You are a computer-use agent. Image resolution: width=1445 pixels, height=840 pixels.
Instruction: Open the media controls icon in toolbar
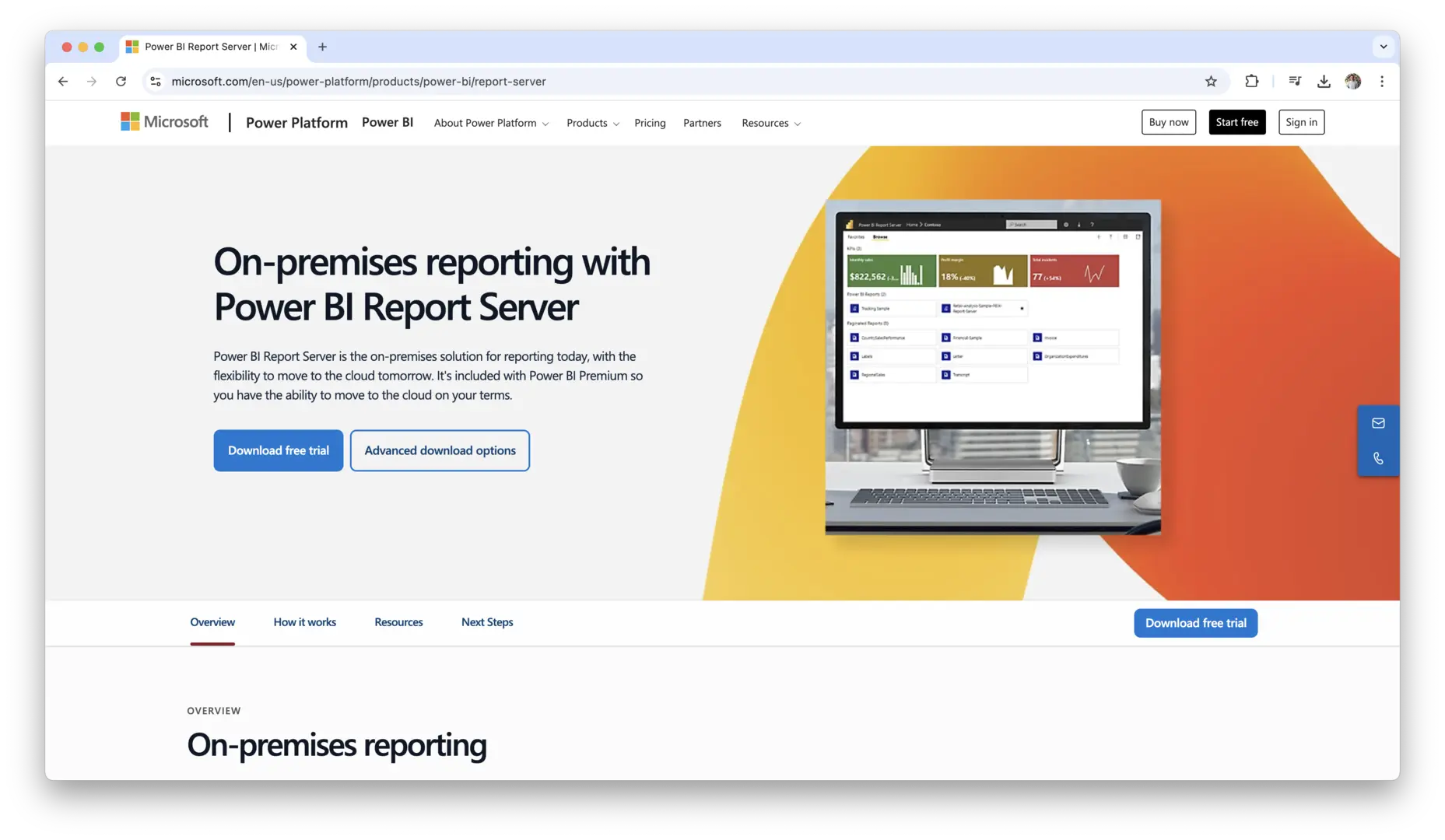click(x=1295, y=81)
